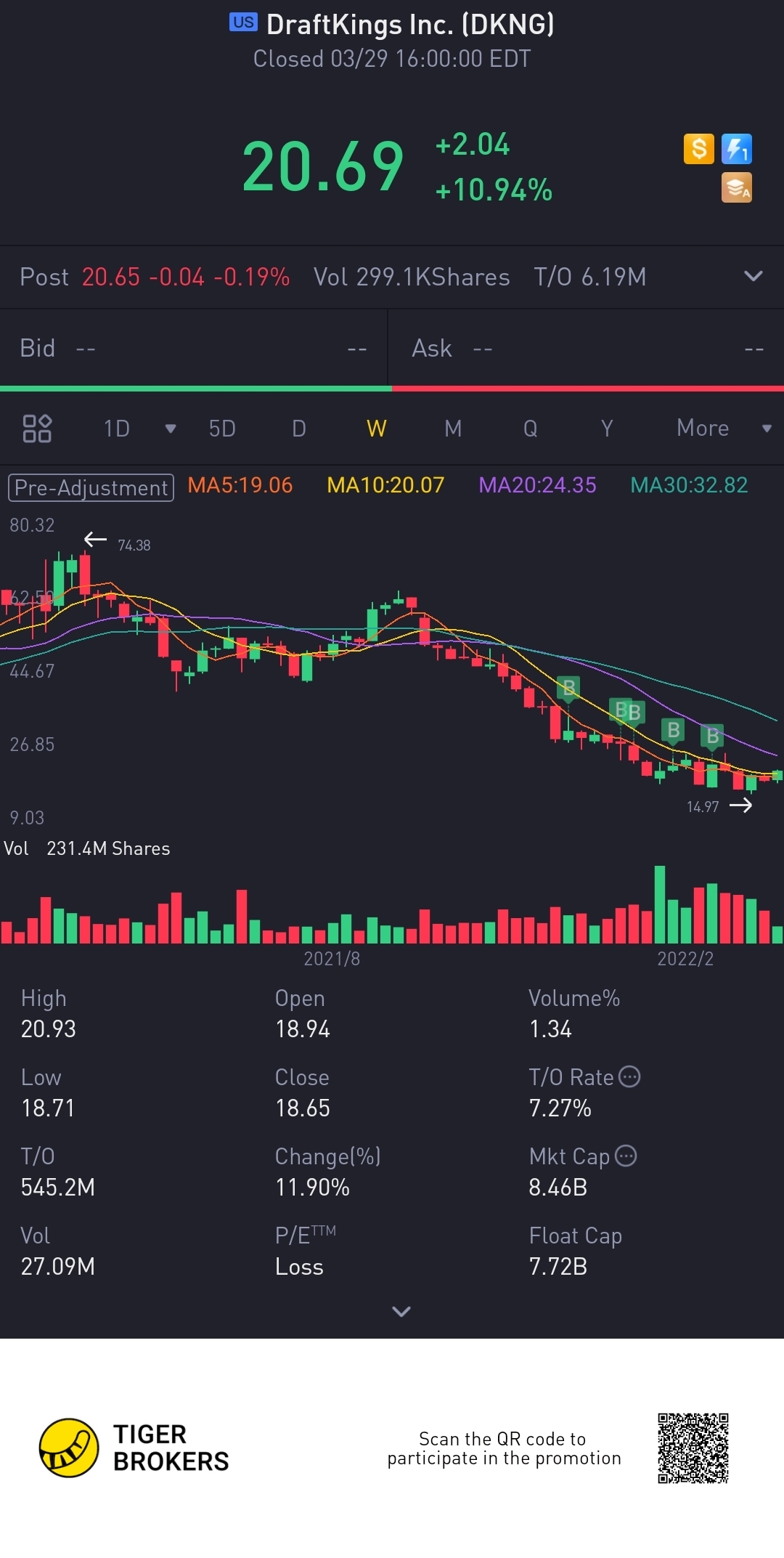Tap the 14.97 chart low label

point(703,806)
